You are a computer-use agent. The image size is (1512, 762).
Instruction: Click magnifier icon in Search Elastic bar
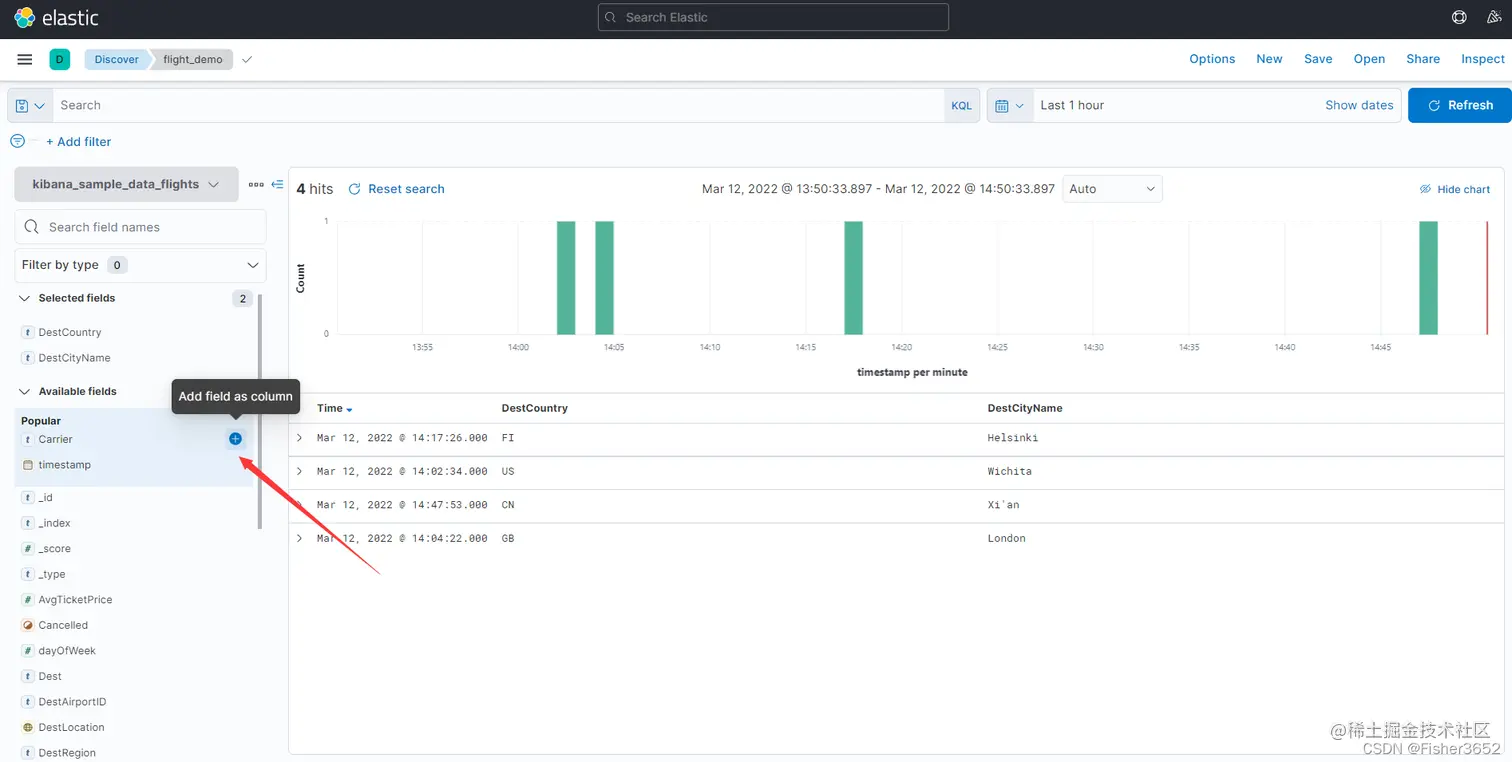point(611,17)
